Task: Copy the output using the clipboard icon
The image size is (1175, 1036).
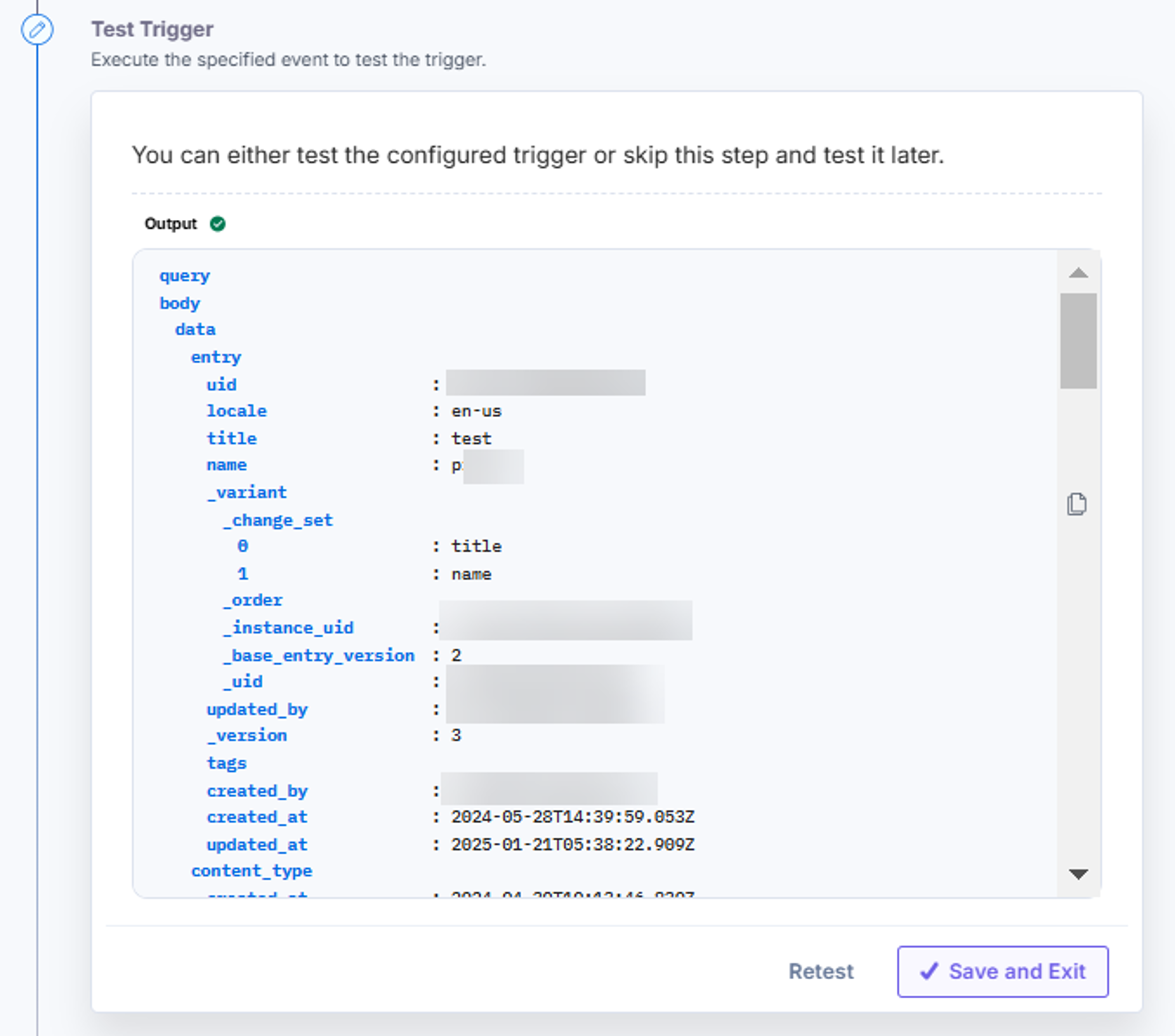Action: pos(1077,504)
